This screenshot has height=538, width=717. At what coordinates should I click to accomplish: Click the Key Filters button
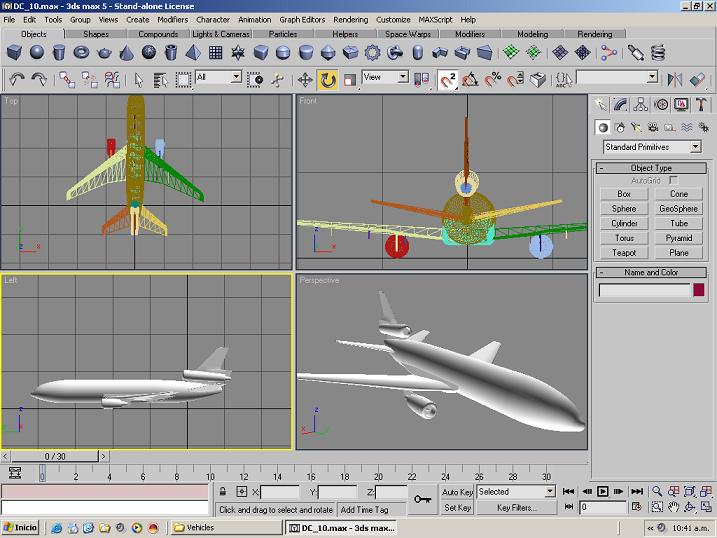(517, 508)
